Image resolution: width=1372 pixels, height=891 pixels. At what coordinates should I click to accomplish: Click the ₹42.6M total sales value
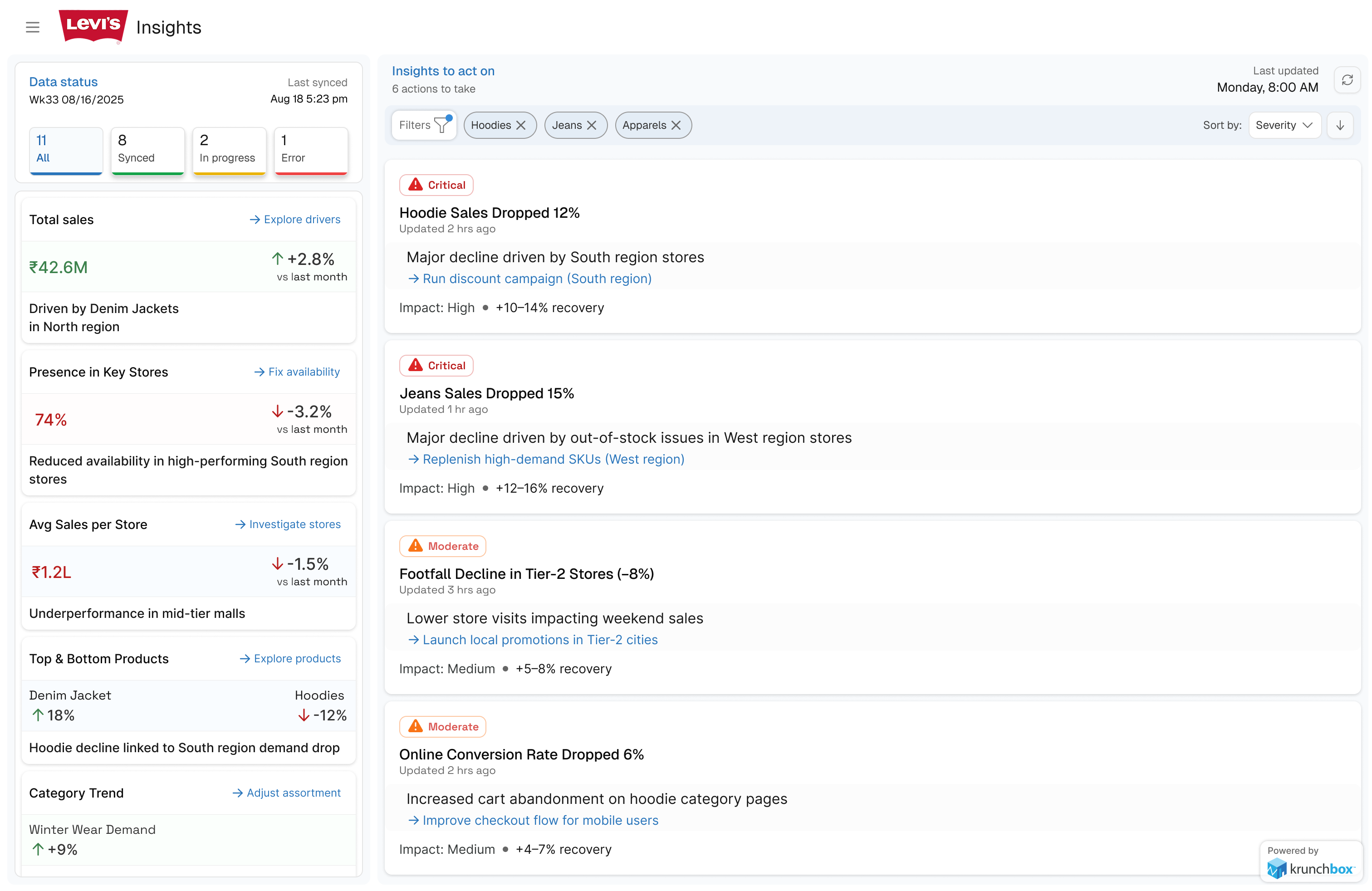58,267
